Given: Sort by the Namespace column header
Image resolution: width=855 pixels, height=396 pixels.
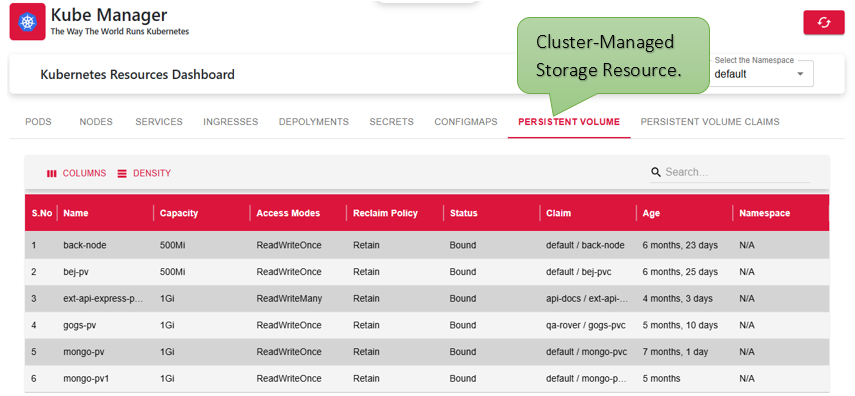Looking at the screenshot, I should [764, 213].
